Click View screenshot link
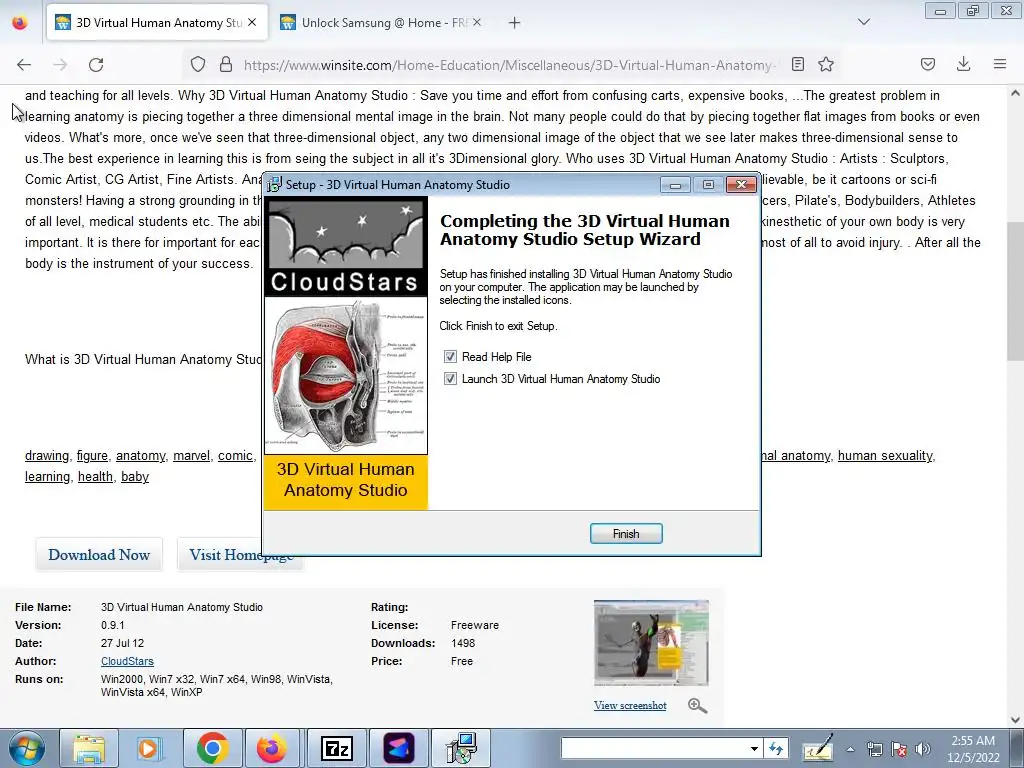 click(630, 705)
